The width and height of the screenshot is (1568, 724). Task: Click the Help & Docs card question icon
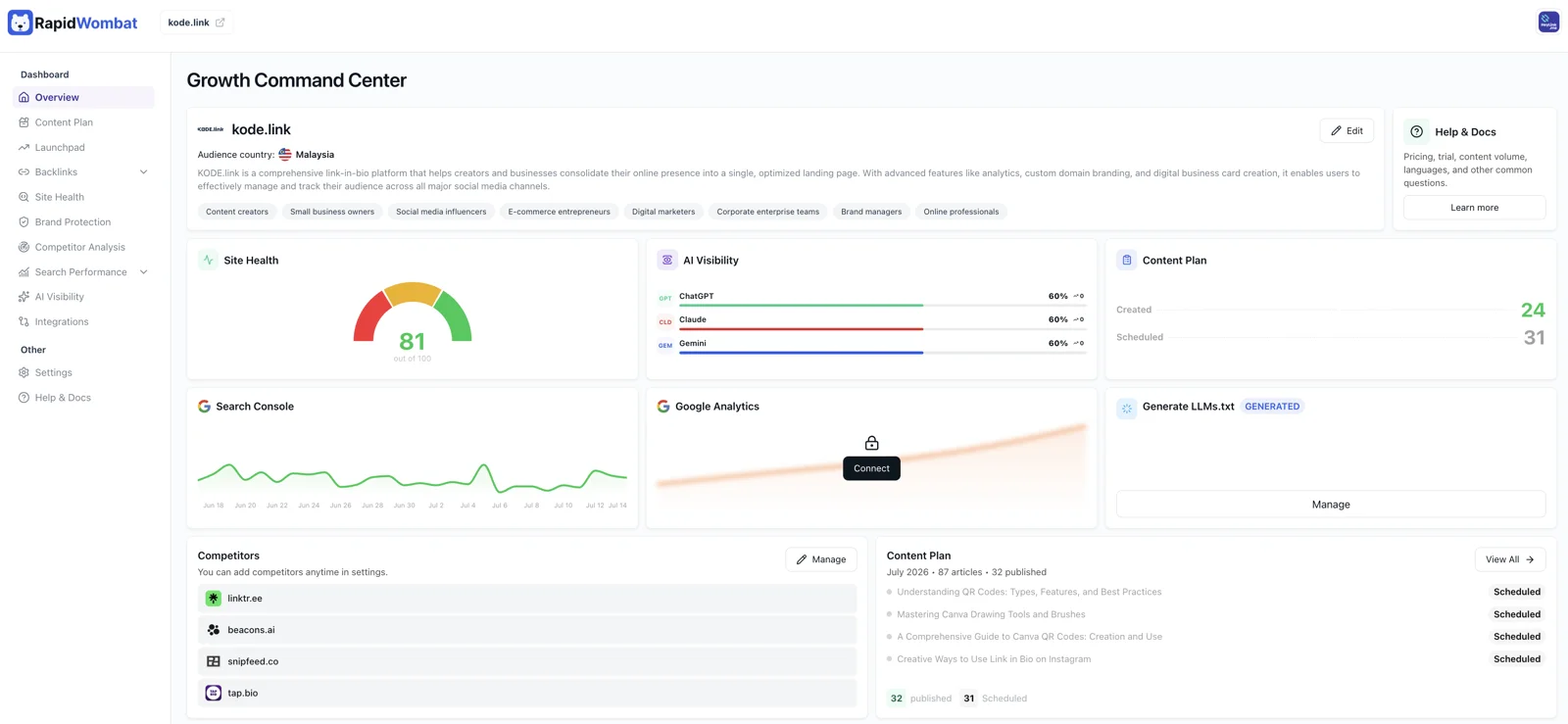[x=1416, y=131]
